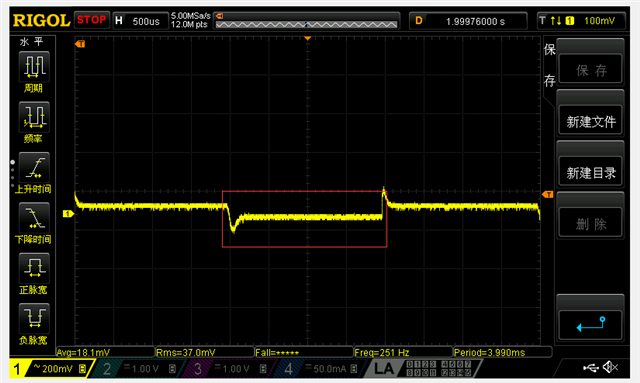
Task: Select the 下降时间 fall time icon
Action: [x=34, y=218]
